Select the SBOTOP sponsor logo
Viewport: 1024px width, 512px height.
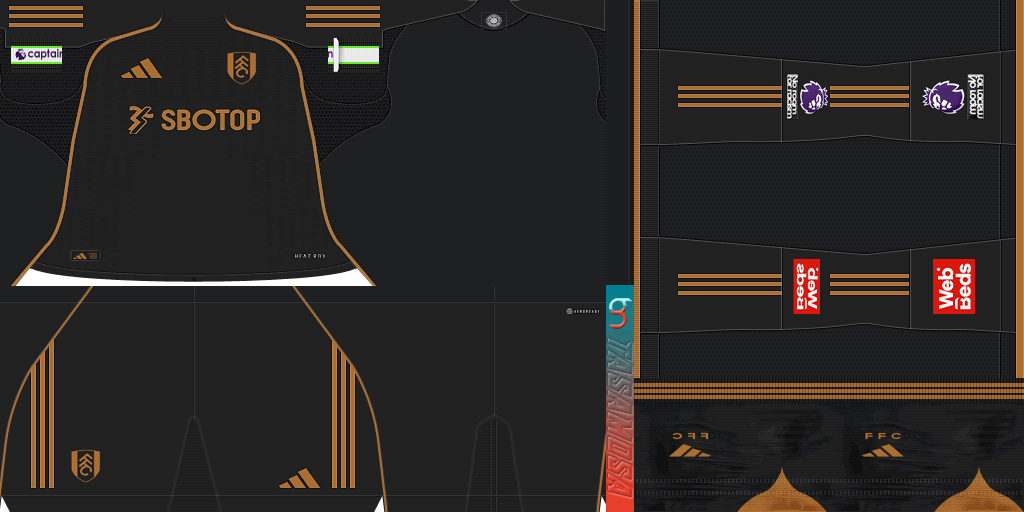194,120
